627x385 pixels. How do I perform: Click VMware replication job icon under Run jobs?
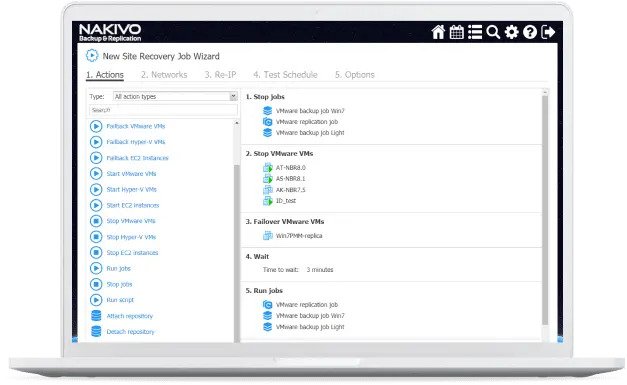coord(268,305)
